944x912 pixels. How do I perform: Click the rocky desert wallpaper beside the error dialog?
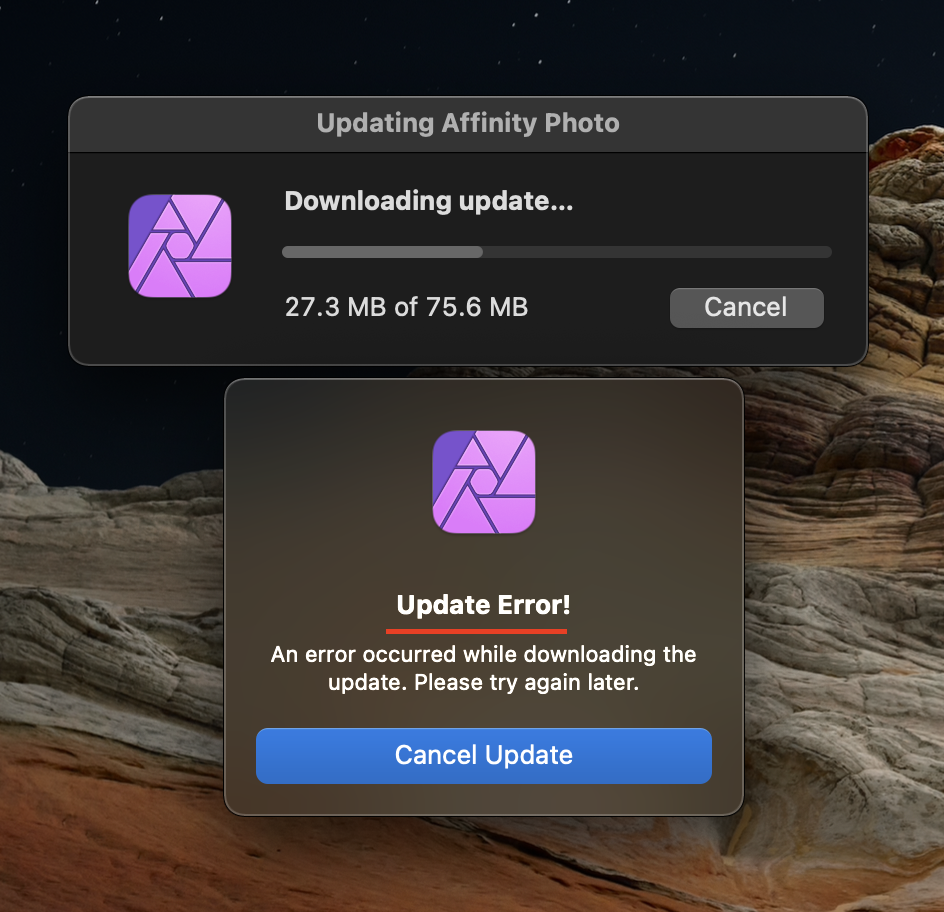[x=108, y=602]
